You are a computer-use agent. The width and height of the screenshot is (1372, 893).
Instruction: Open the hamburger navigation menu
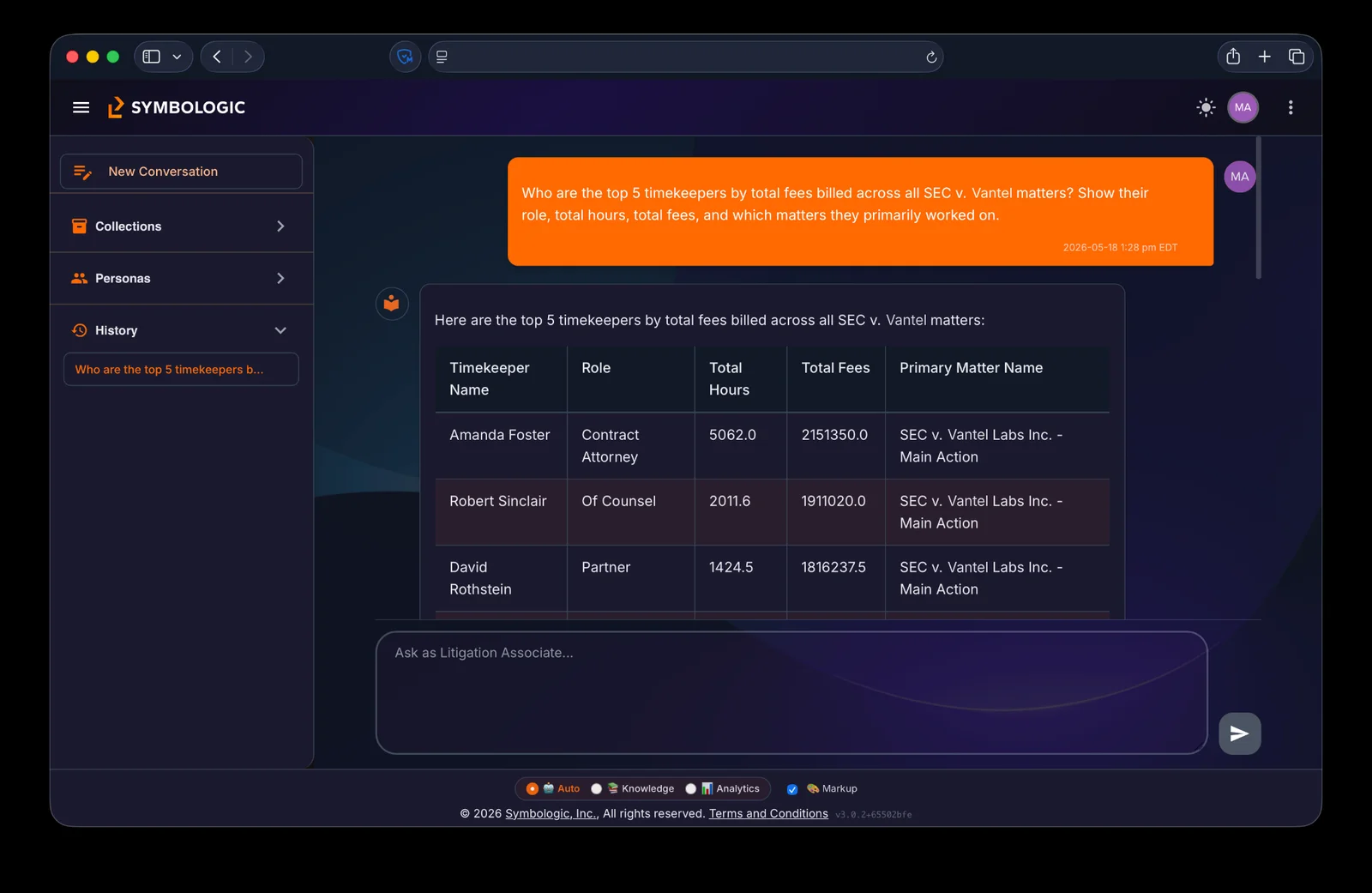(x=81, y=107)
